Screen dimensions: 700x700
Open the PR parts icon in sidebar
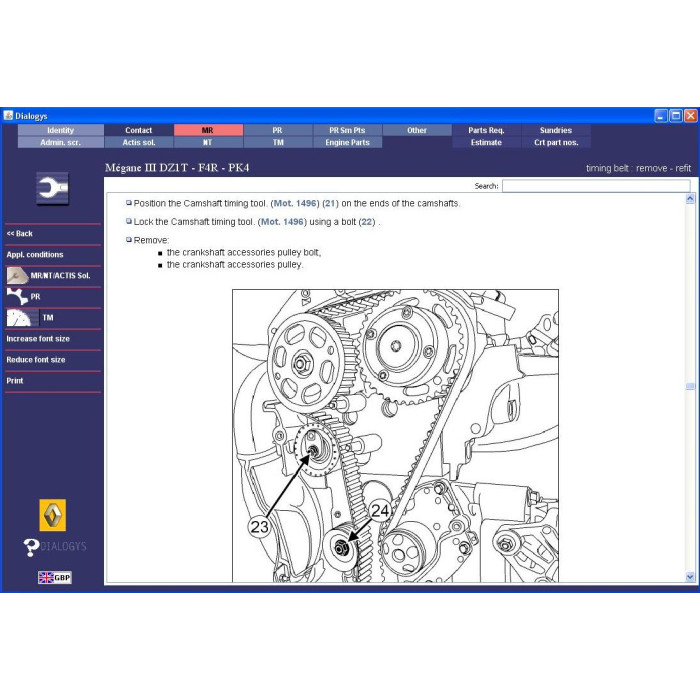pyautogui.click(x=17, y=296)
